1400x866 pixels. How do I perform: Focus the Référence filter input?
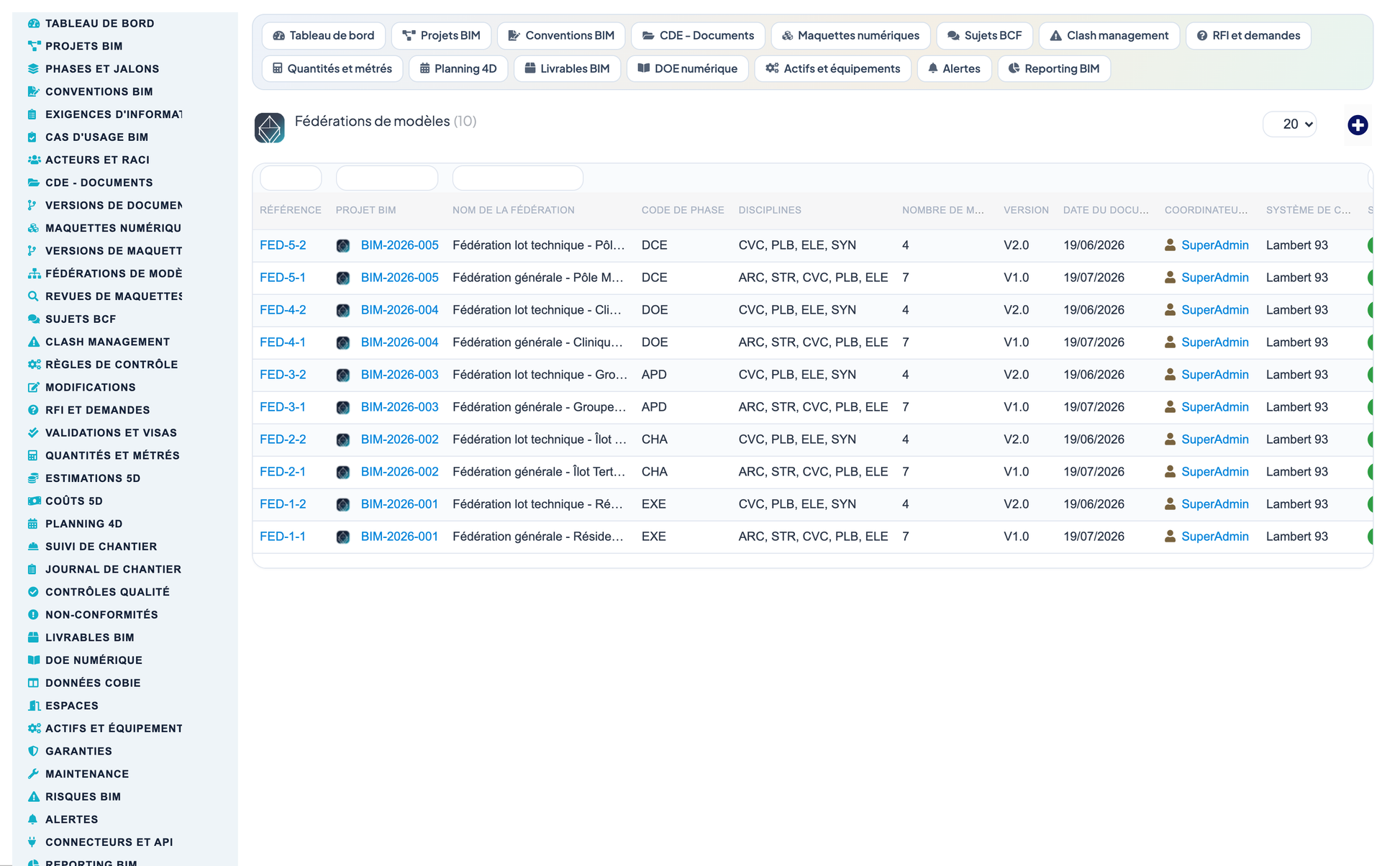click(291, 178)
